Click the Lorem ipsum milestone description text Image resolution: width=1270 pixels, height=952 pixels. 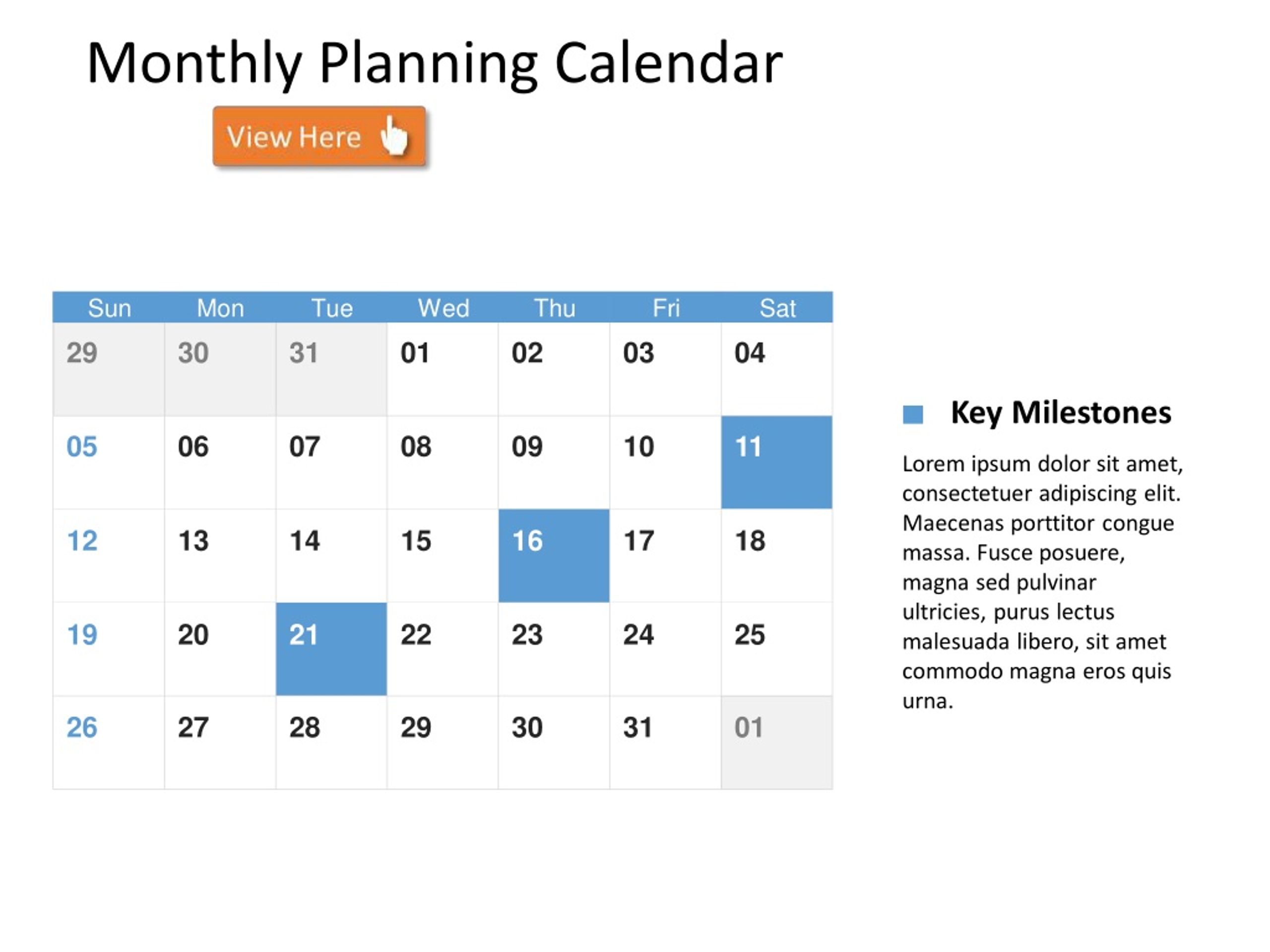(x=1042, y=583)
